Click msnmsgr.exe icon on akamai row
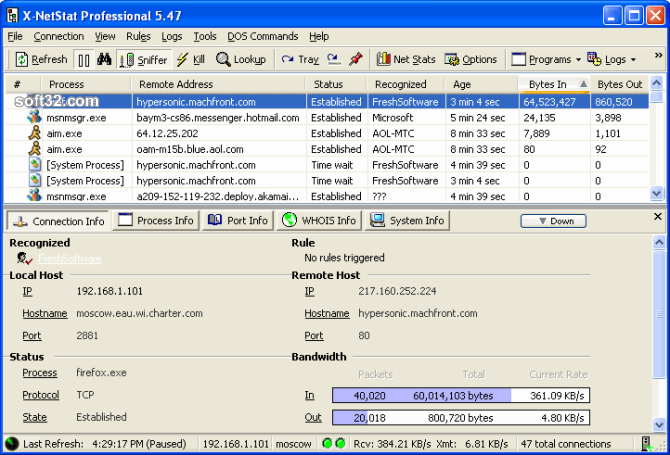Image resolution: width=670 pixels, height=455 pixels. (35, 195)
